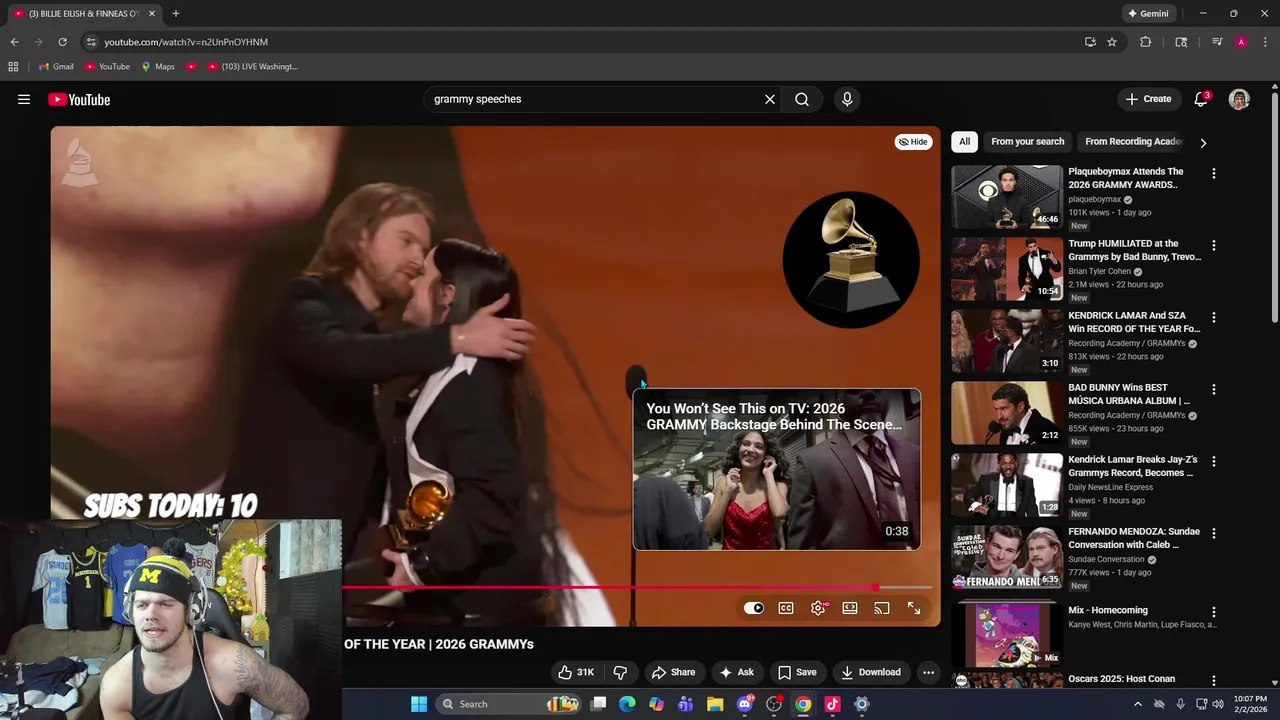Share the video with the Share button
This screenshot has height=720, width=1280.
673,672
